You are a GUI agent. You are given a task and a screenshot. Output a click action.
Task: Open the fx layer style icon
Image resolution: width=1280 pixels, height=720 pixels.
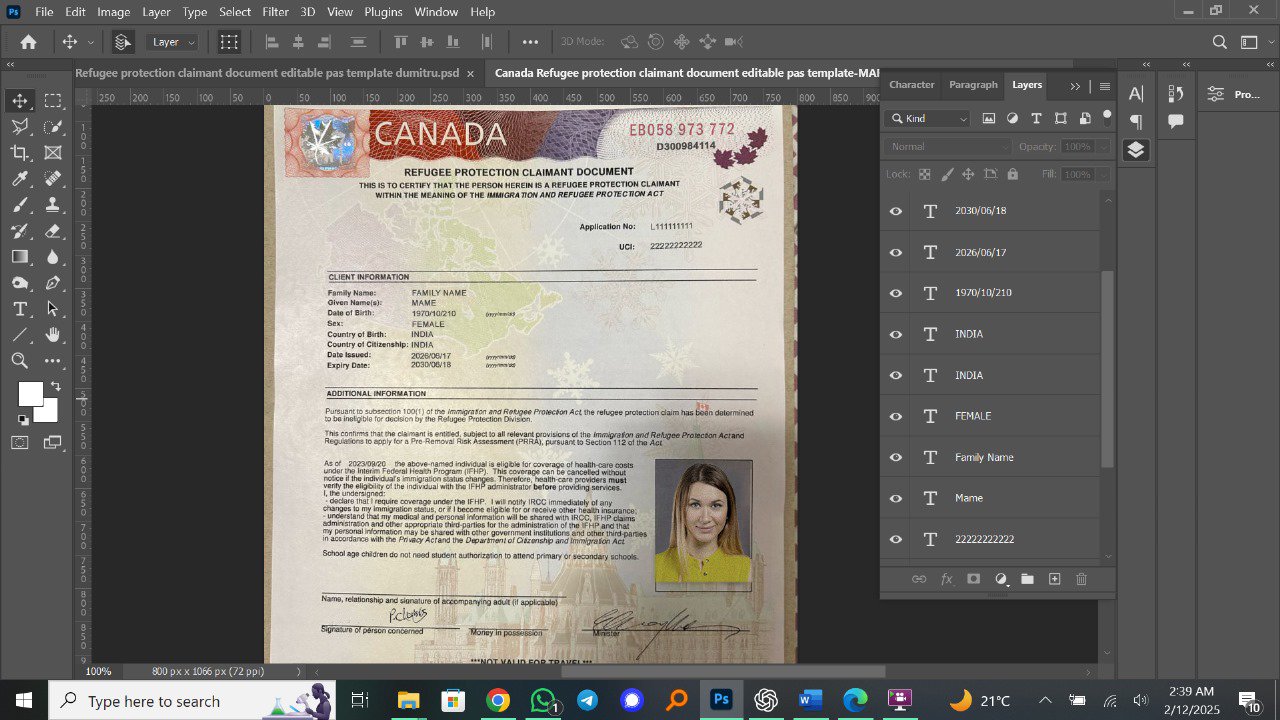point(946,579)
